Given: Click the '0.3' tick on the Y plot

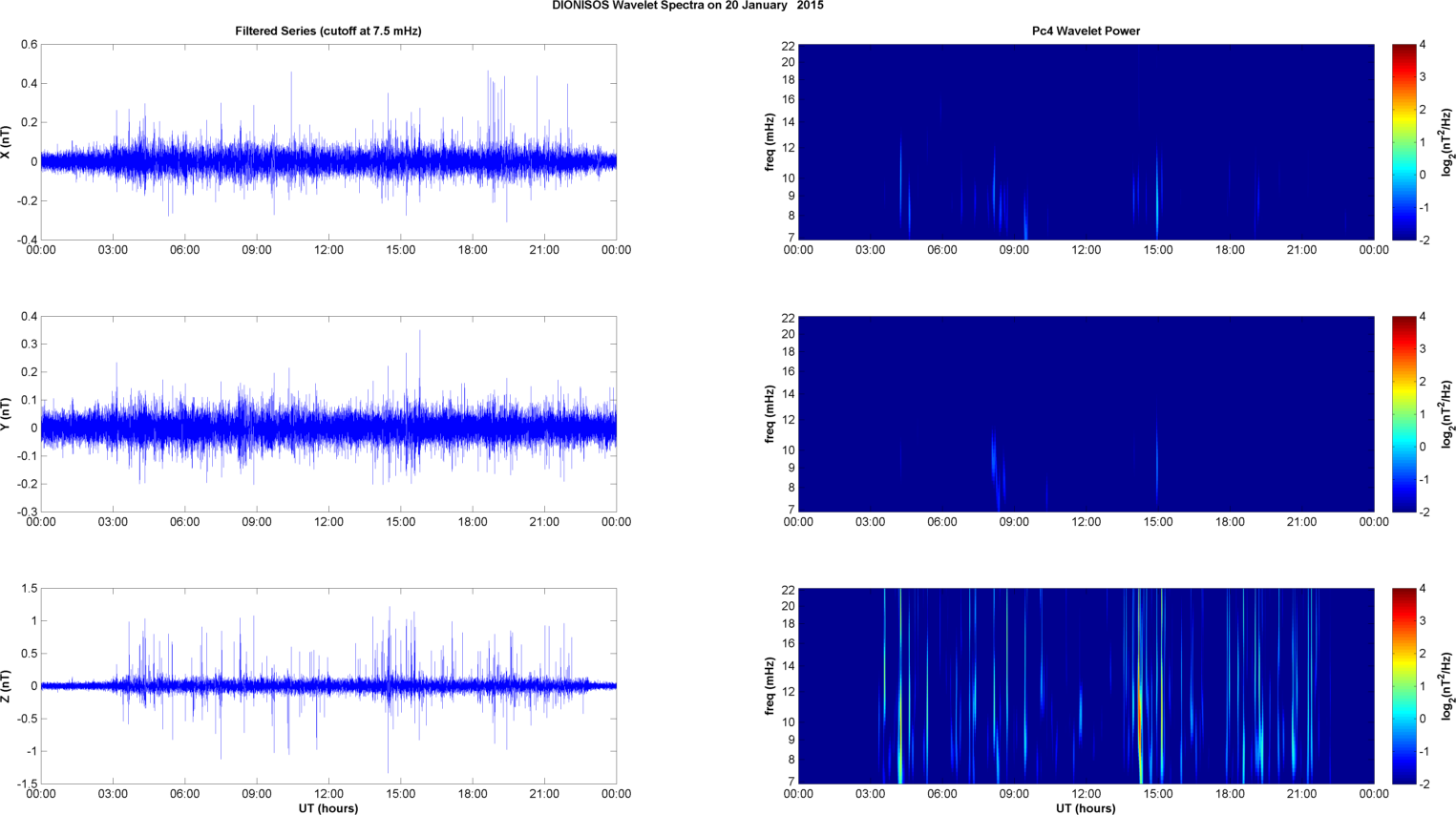Looking at the screenshot, I should (x=30, y=345).
